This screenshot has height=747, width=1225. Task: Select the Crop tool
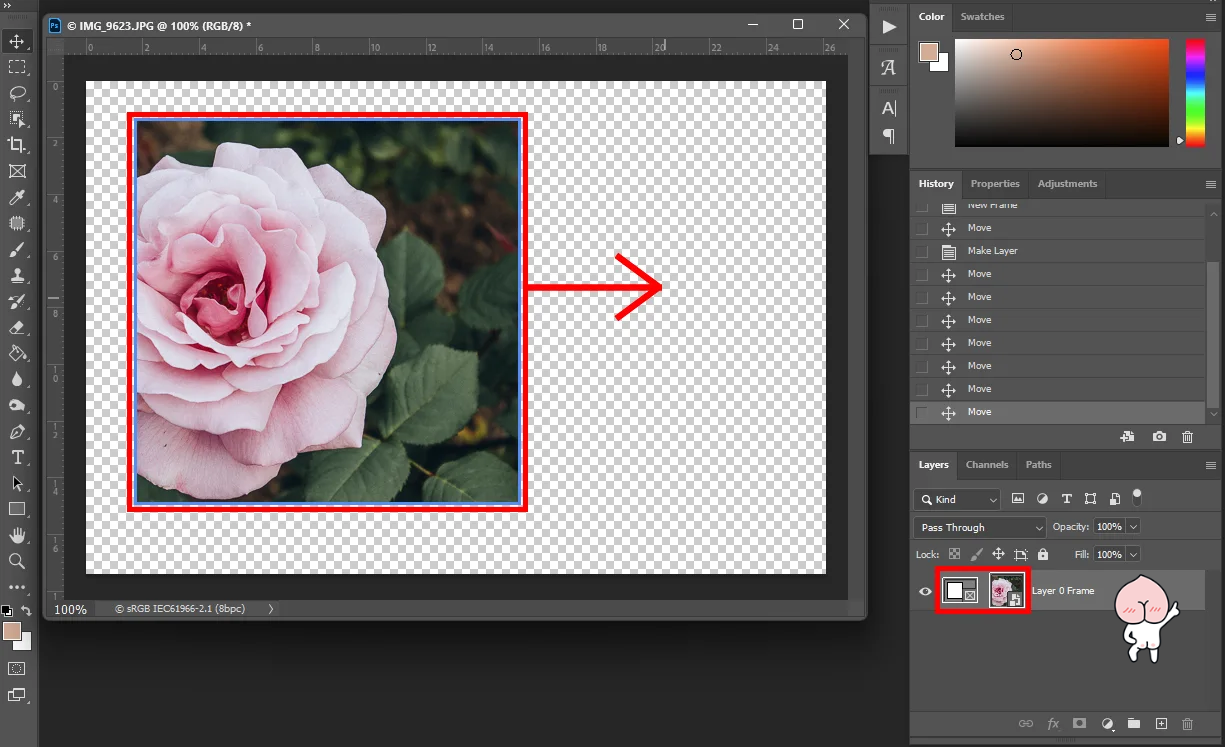click(17, 145)
